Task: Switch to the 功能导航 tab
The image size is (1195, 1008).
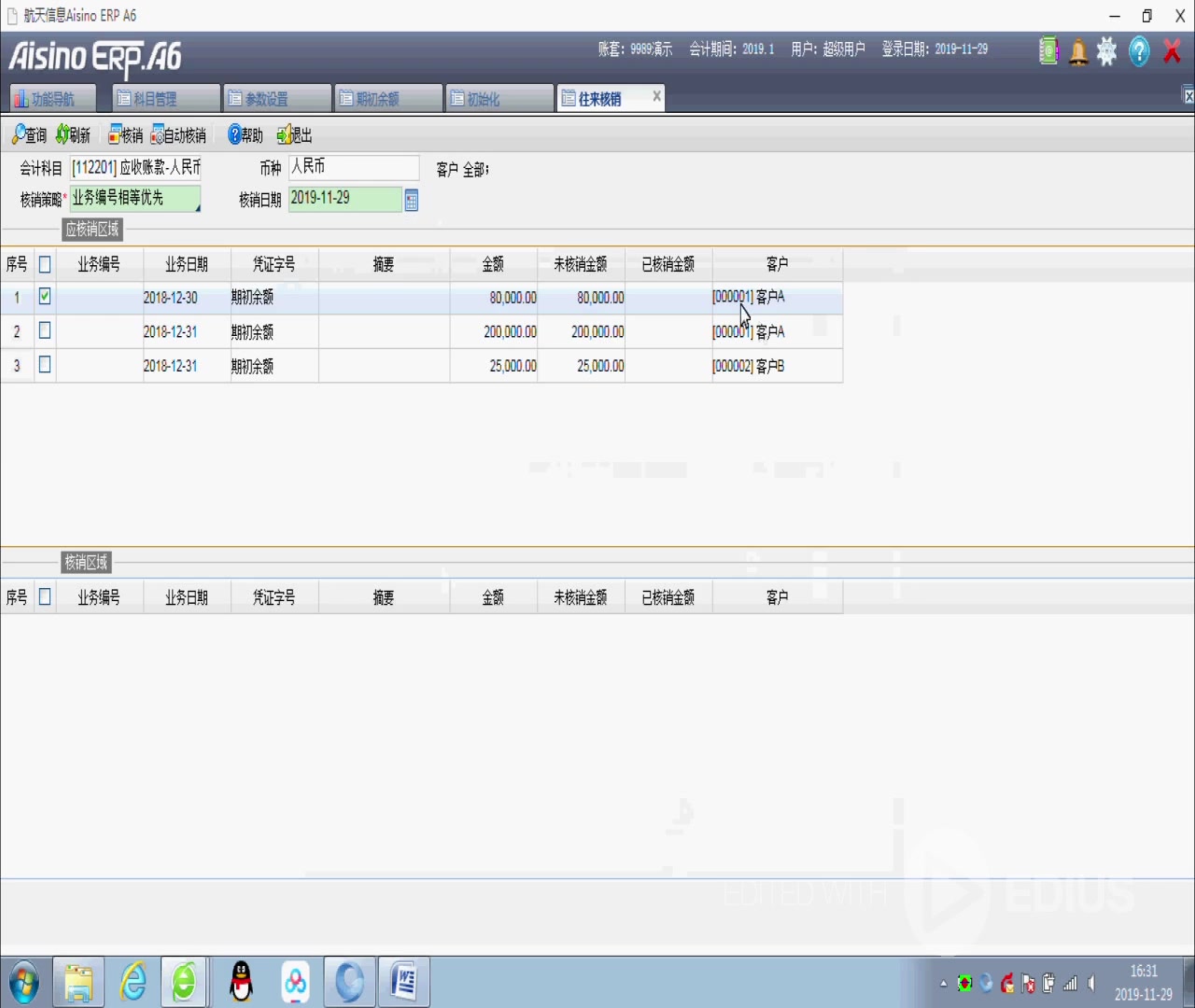Action: coord(53,98)
